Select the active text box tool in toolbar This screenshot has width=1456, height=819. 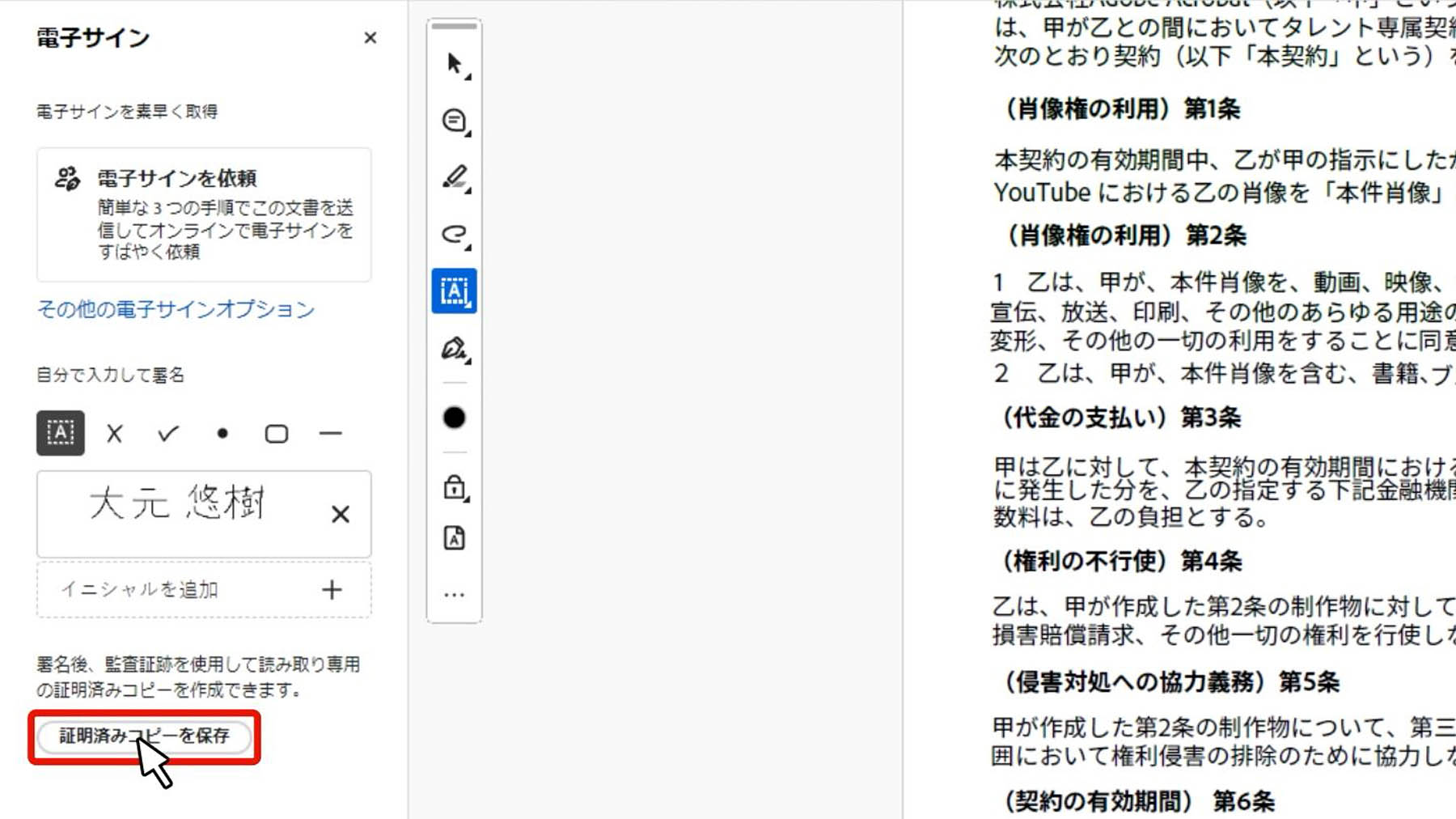pyautogui.click(x=455, y=291)
